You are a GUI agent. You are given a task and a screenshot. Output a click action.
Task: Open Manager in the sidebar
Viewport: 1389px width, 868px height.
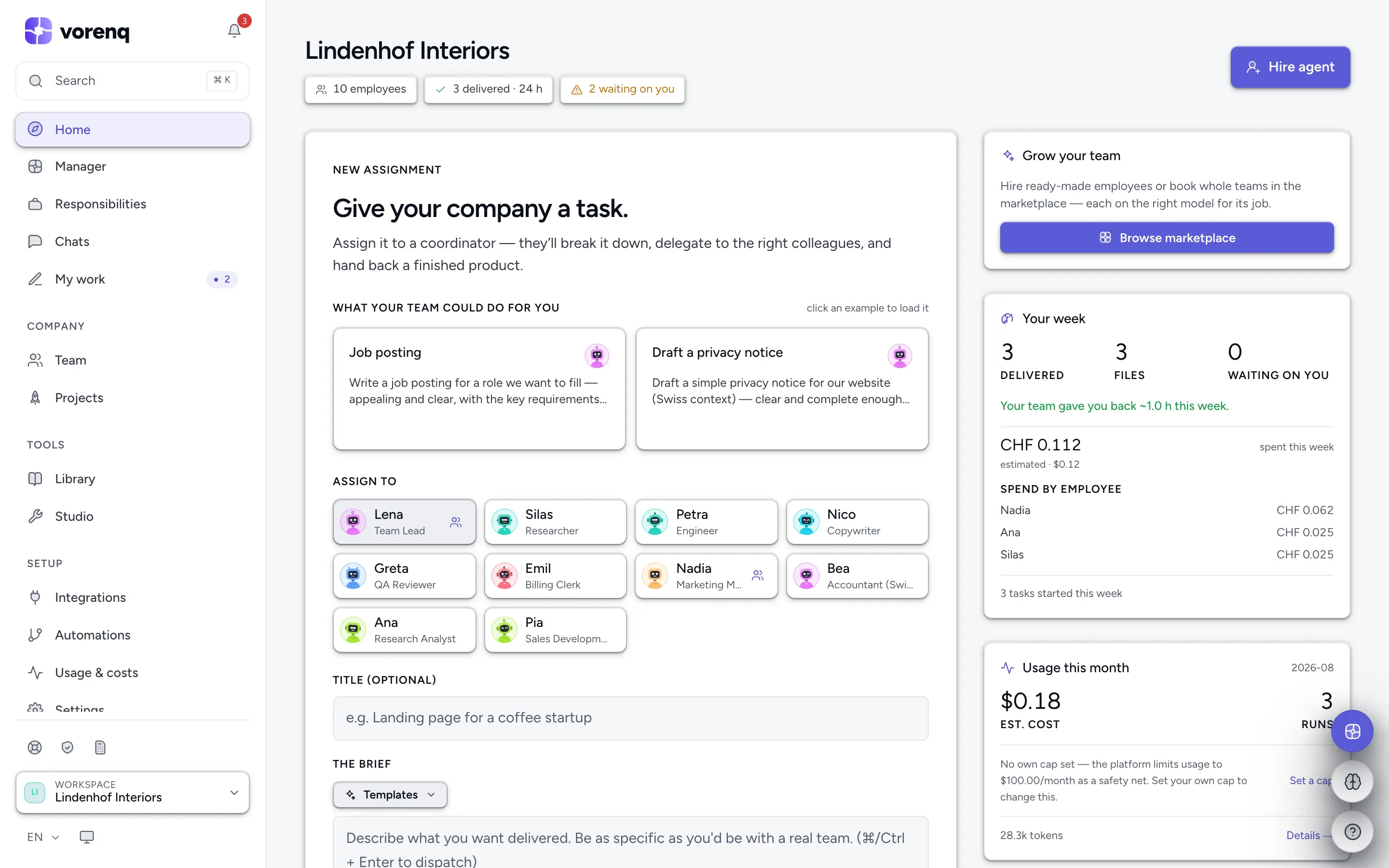133,166
